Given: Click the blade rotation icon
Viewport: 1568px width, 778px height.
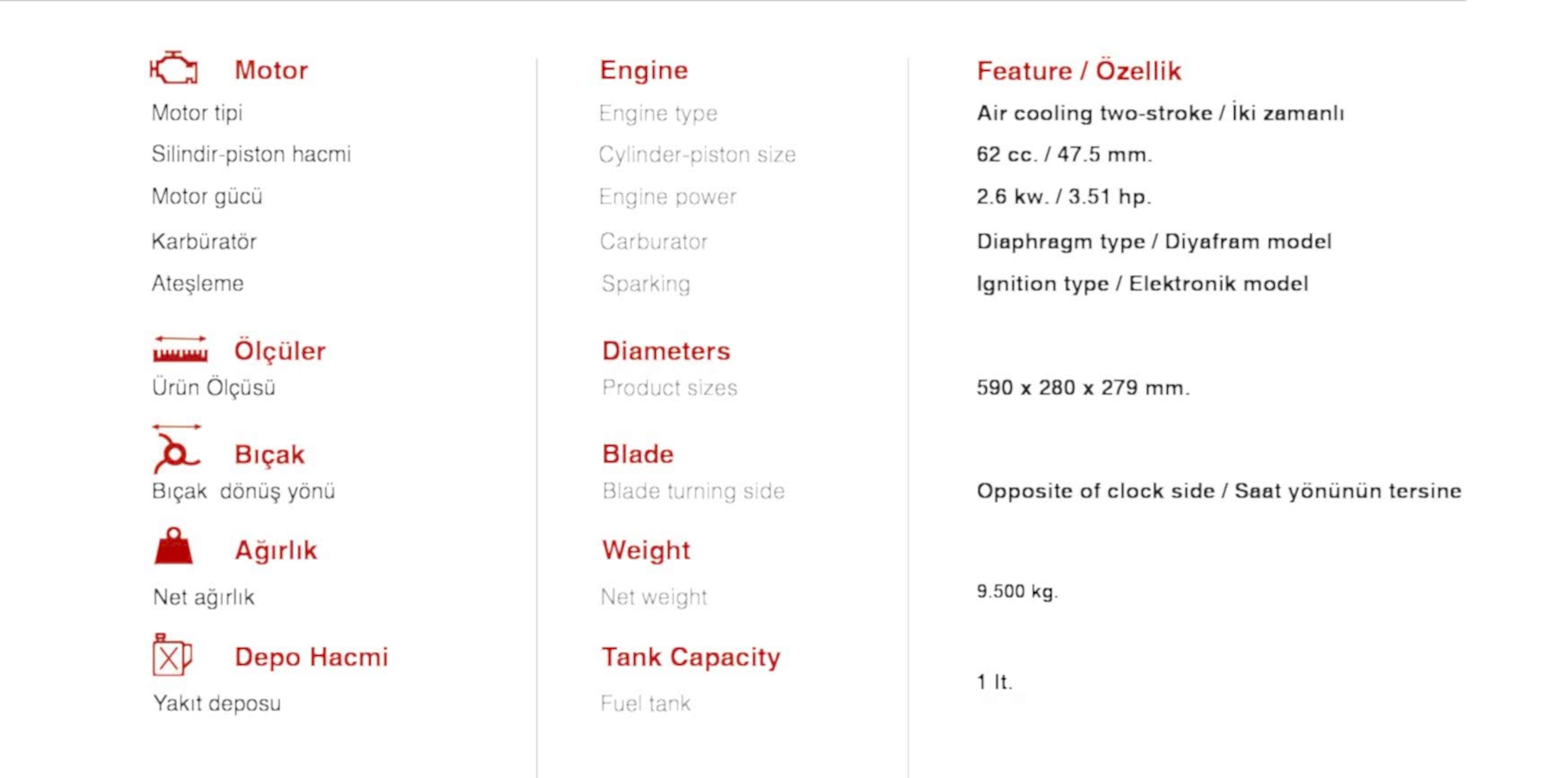Looking at the screenshot, I should (176, 450).
